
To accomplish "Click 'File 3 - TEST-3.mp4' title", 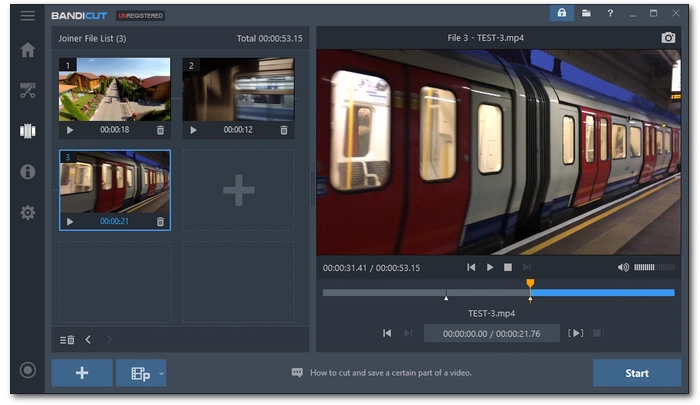I will click(x=485, y=38).
